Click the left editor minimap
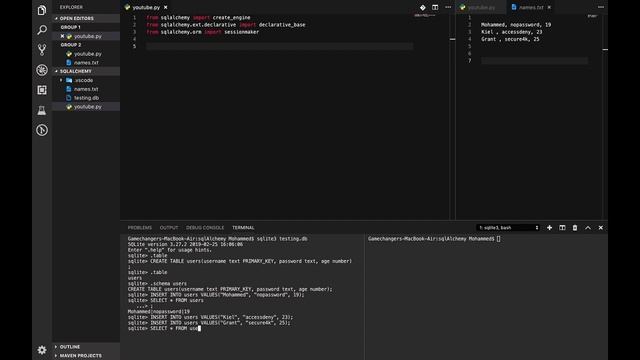Viewport: 640px width, 360px height. (x=425, y=16)
